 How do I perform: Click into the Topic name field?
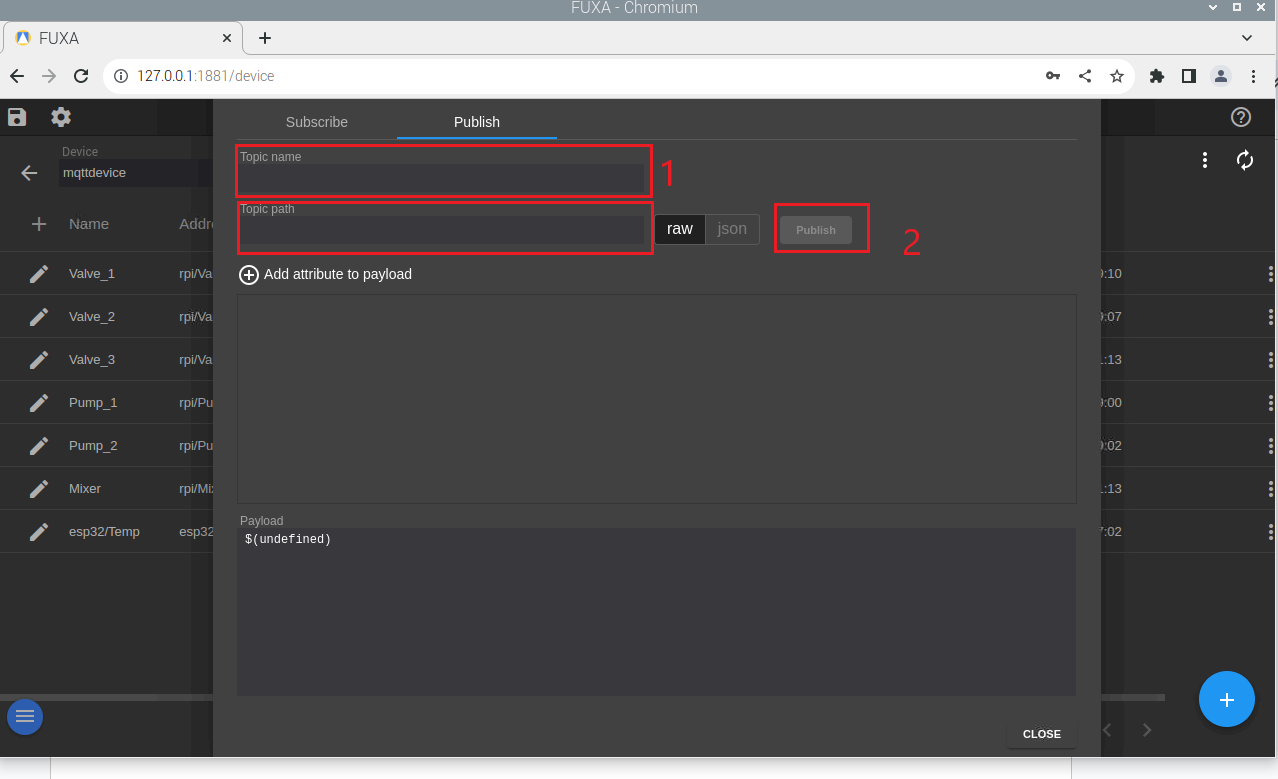[442, 178]
